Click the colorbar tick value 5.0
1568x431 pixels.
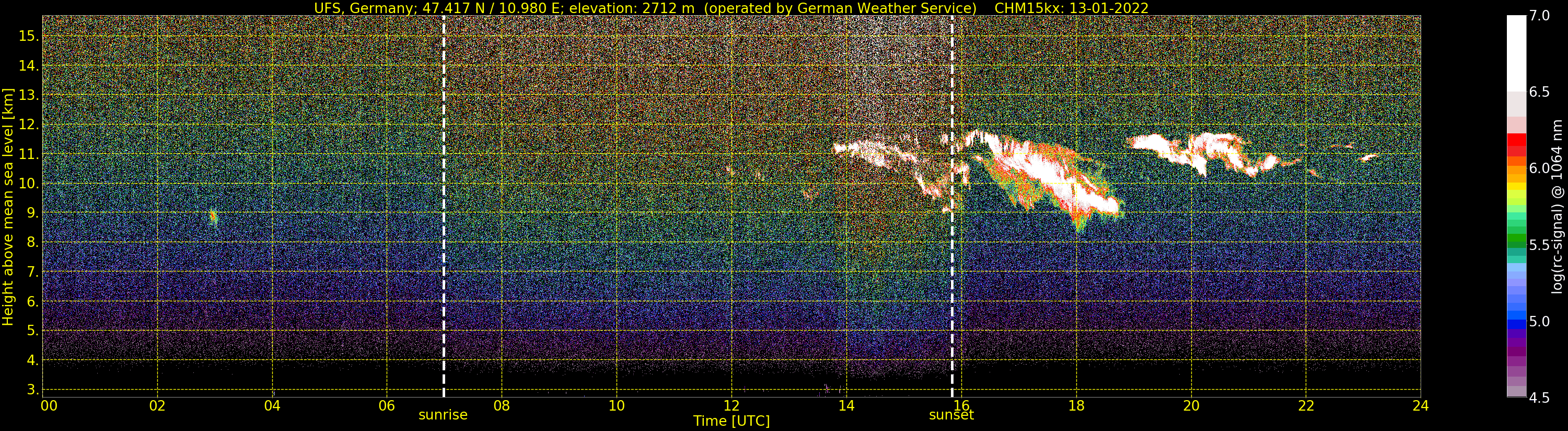tap(1540, 321)
